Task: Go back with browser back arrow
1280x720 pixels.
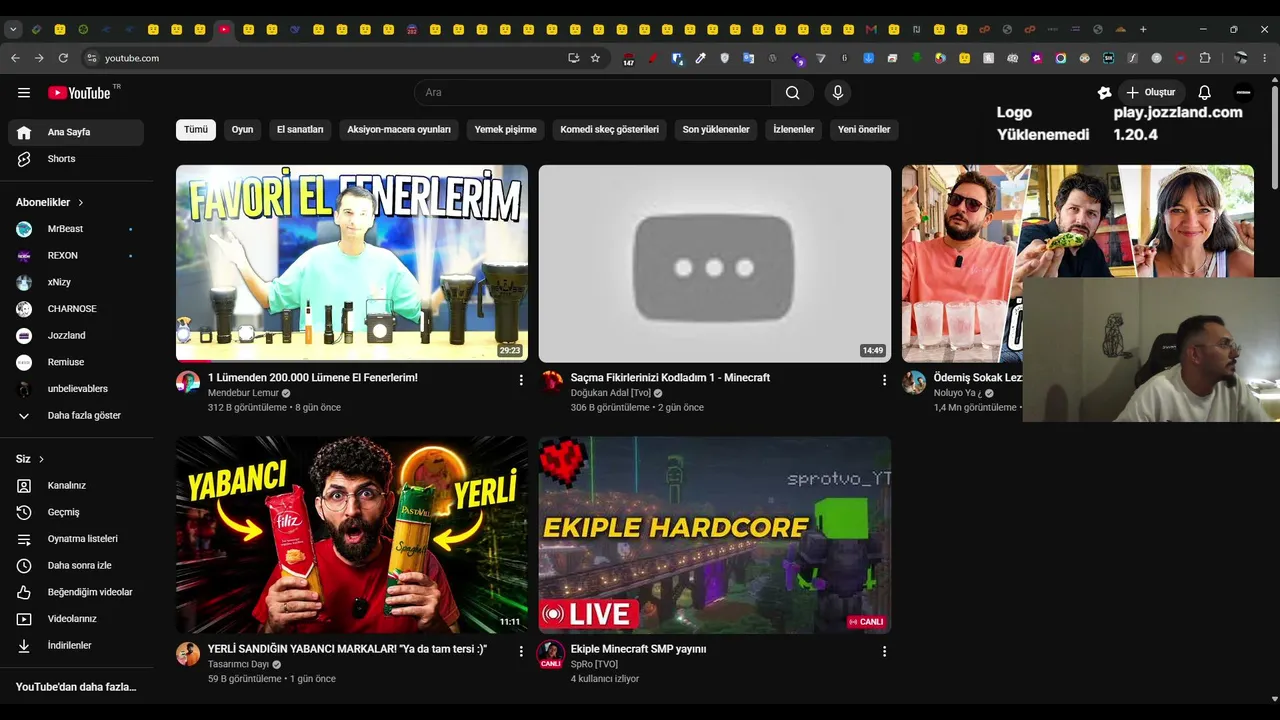Action: [x=15, y=58]
